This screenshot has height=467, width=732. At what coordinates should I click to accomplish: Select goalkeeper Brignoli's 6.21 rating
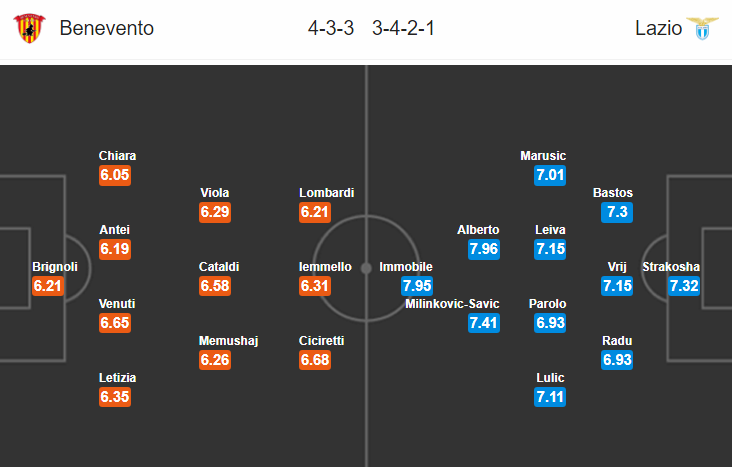[48, 286]
